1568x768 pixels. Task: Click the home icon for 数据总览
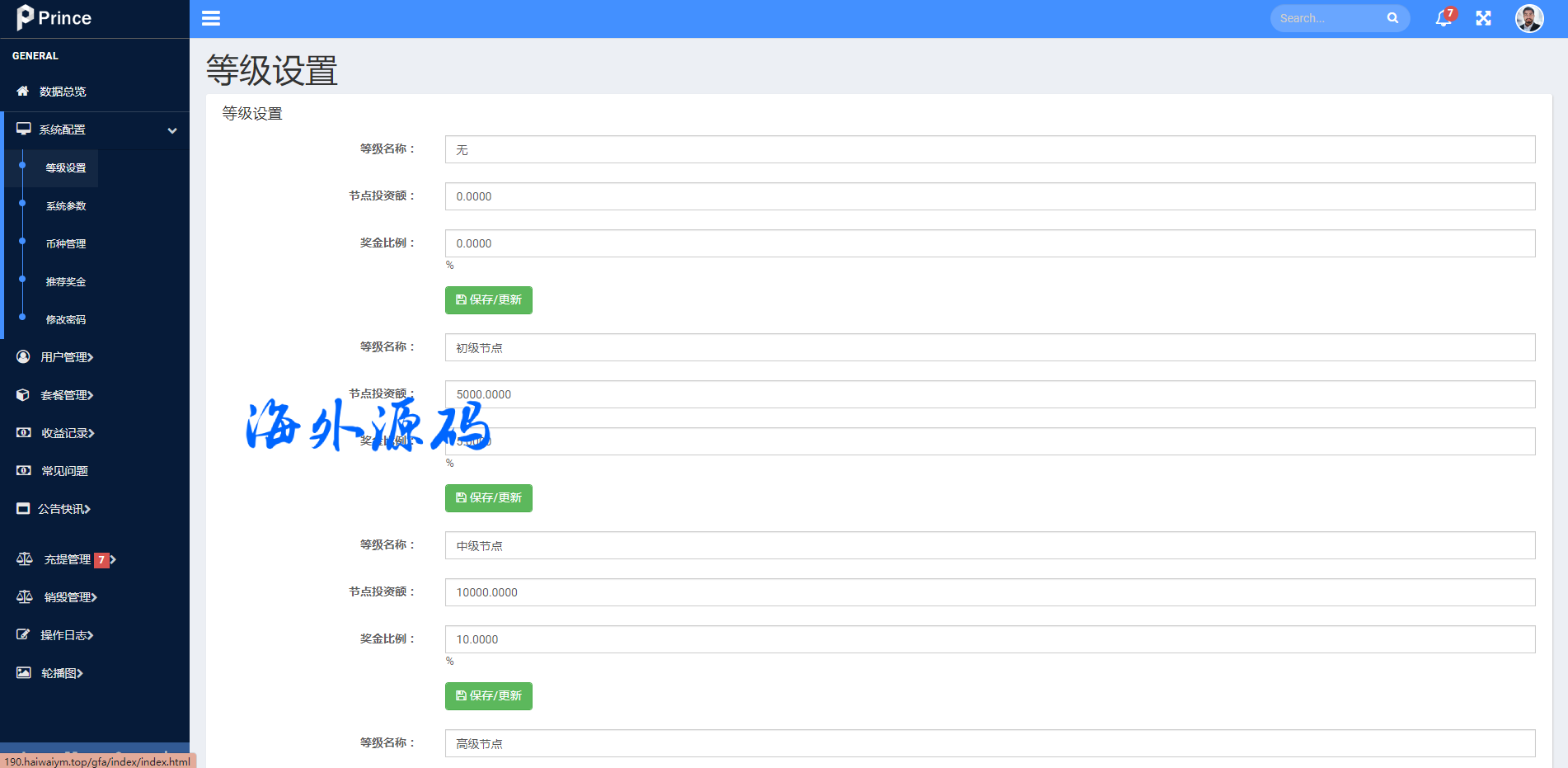pyautogui.click(x=22, y=92)
